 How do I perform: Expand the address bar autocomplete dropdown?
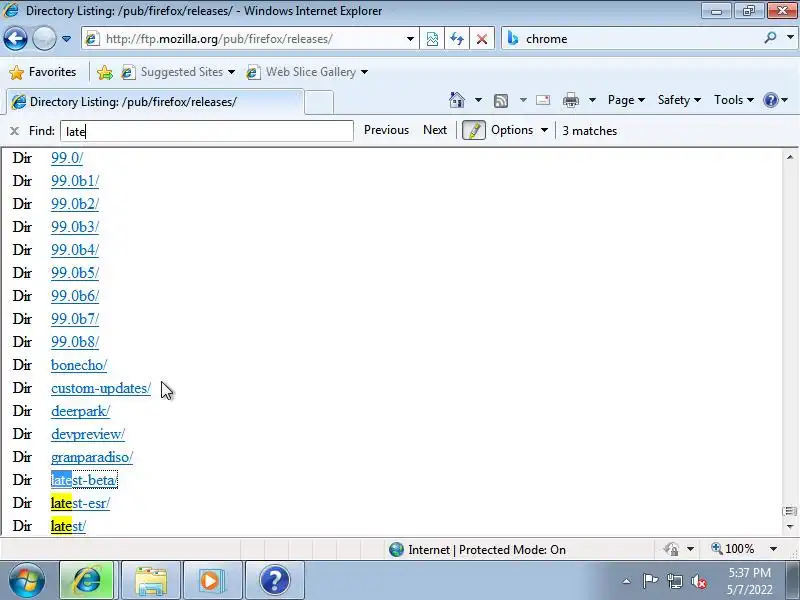[410, 39]
